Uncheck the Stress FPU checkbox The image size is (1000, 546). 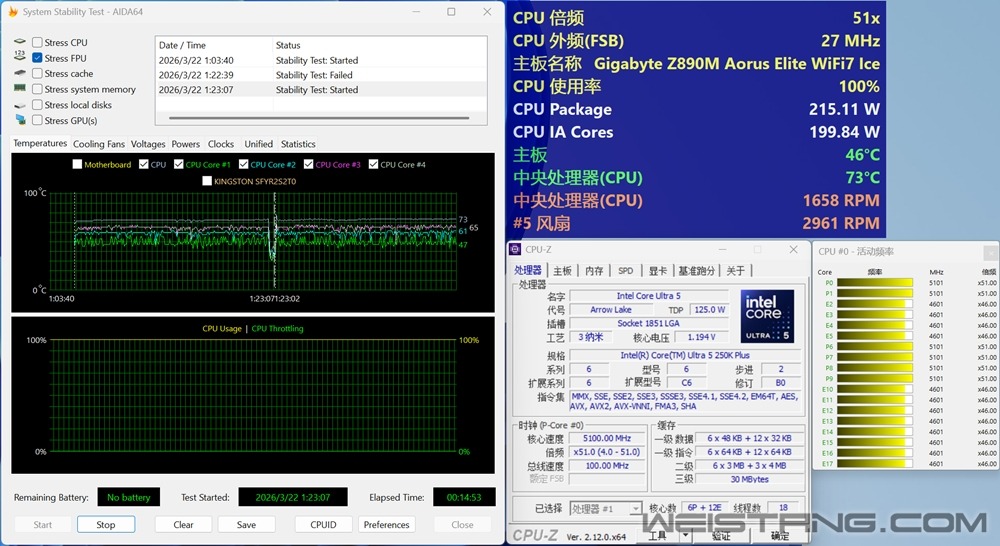pos(37,58)
